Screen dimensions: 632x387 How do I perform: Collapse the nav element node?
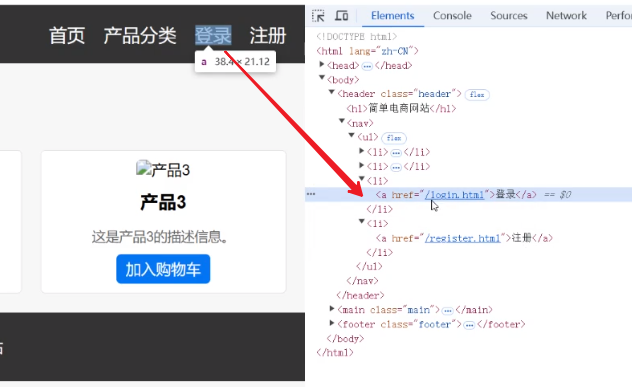[342, 121]
